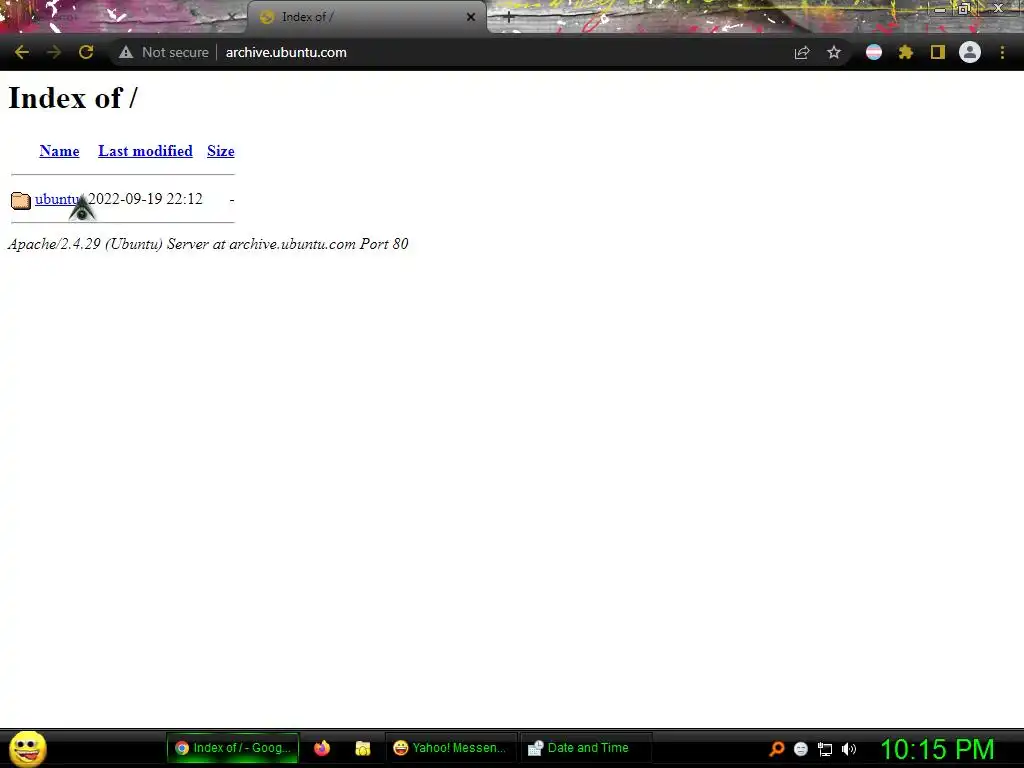Viewport: 1024px width, 768px height.
Task: Click the white smiley tray icon
Action: (801, 748)
